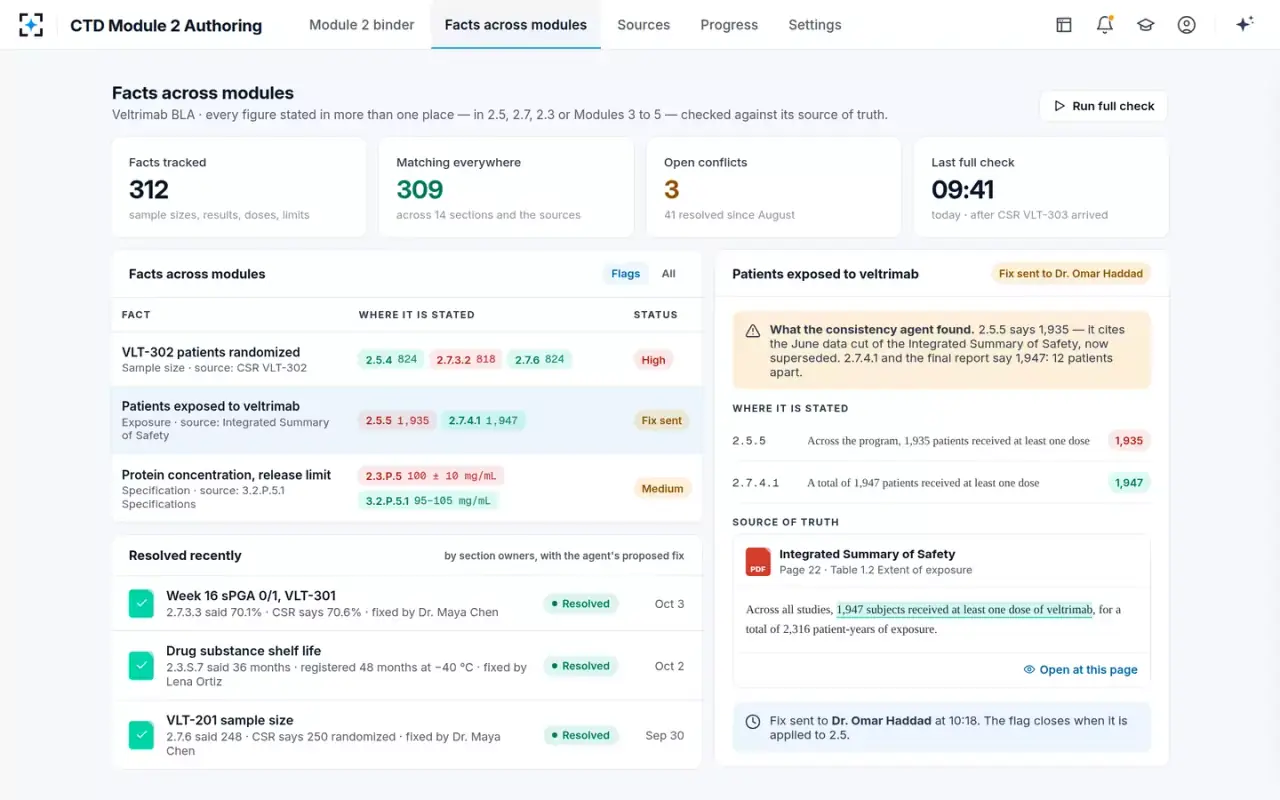Click the 2.3.P.5 100 ± 10 mg/mL chip
Screen dimensions: 1280x800
pyautogui.click(x=431, y=476)
